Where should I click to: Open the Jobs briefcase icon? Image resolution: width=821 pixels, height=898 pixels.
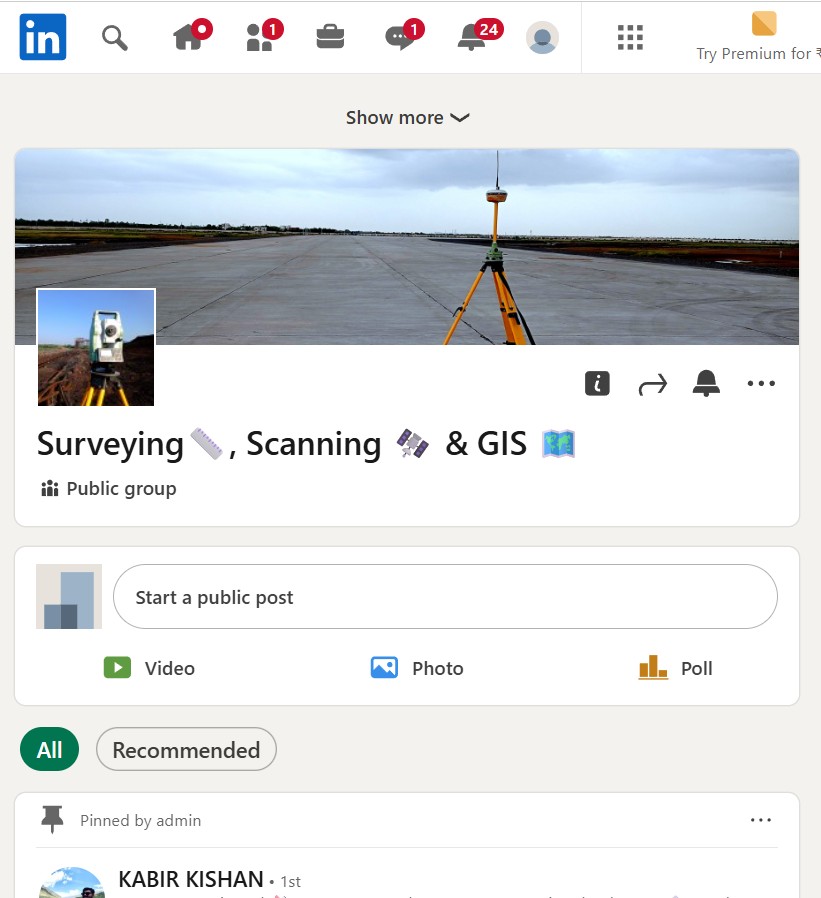pos(330,37)
